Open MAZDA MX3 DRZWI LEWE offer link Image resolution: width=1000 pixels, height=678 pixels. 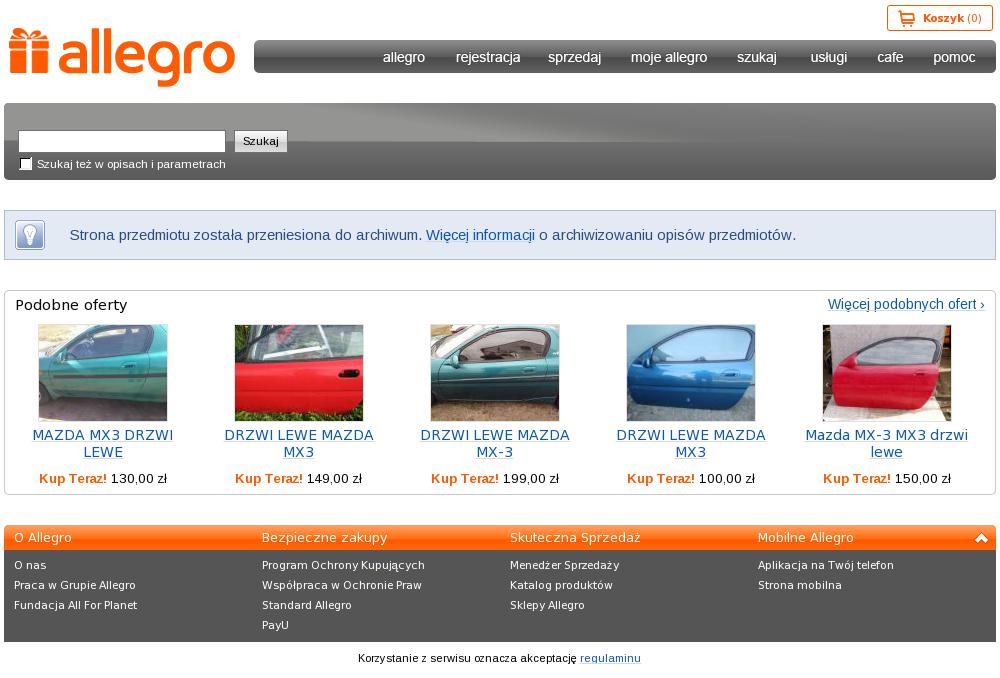coord(103,443)
